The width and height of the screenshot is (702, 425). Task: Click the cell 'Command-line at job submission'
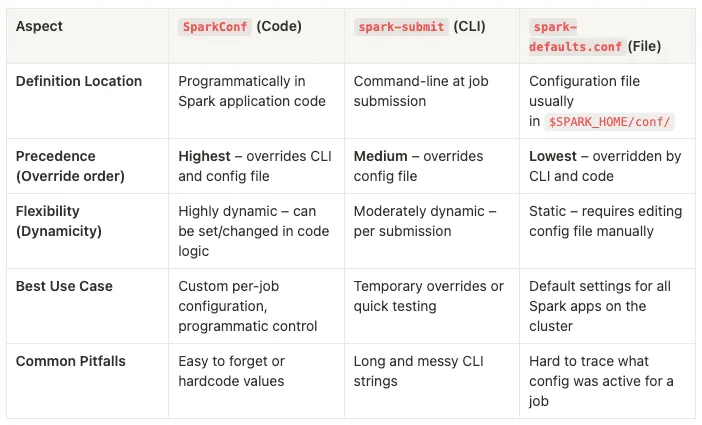coord(421,91)
